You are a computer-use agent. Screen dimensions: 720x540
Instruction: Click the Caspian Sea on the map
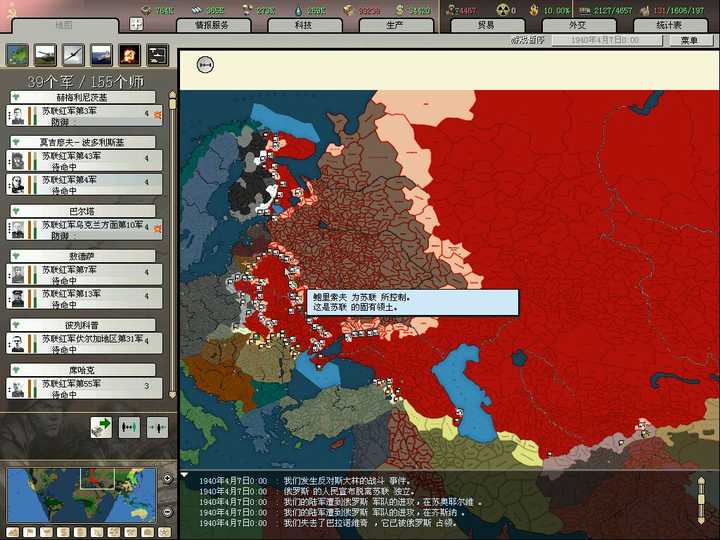coord(466,395)
